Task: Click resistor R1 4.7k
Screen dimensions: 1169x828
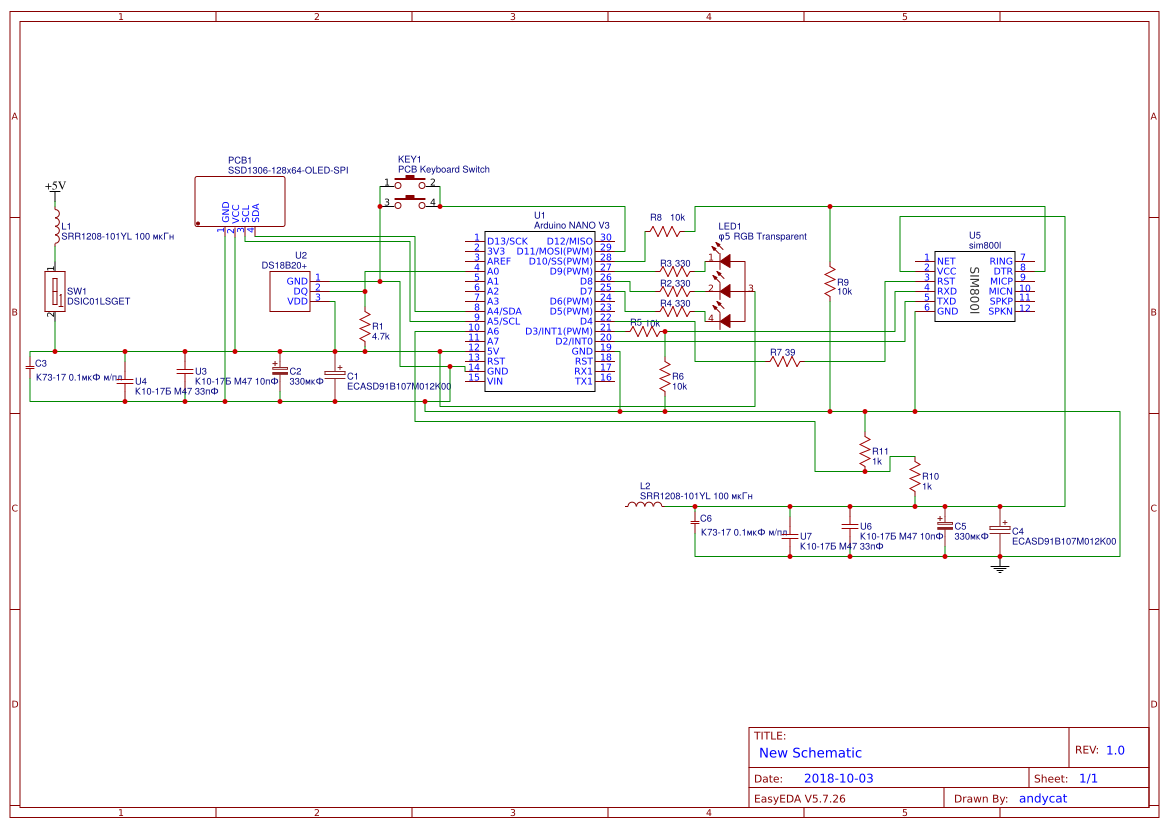Action: coord(365,325)
